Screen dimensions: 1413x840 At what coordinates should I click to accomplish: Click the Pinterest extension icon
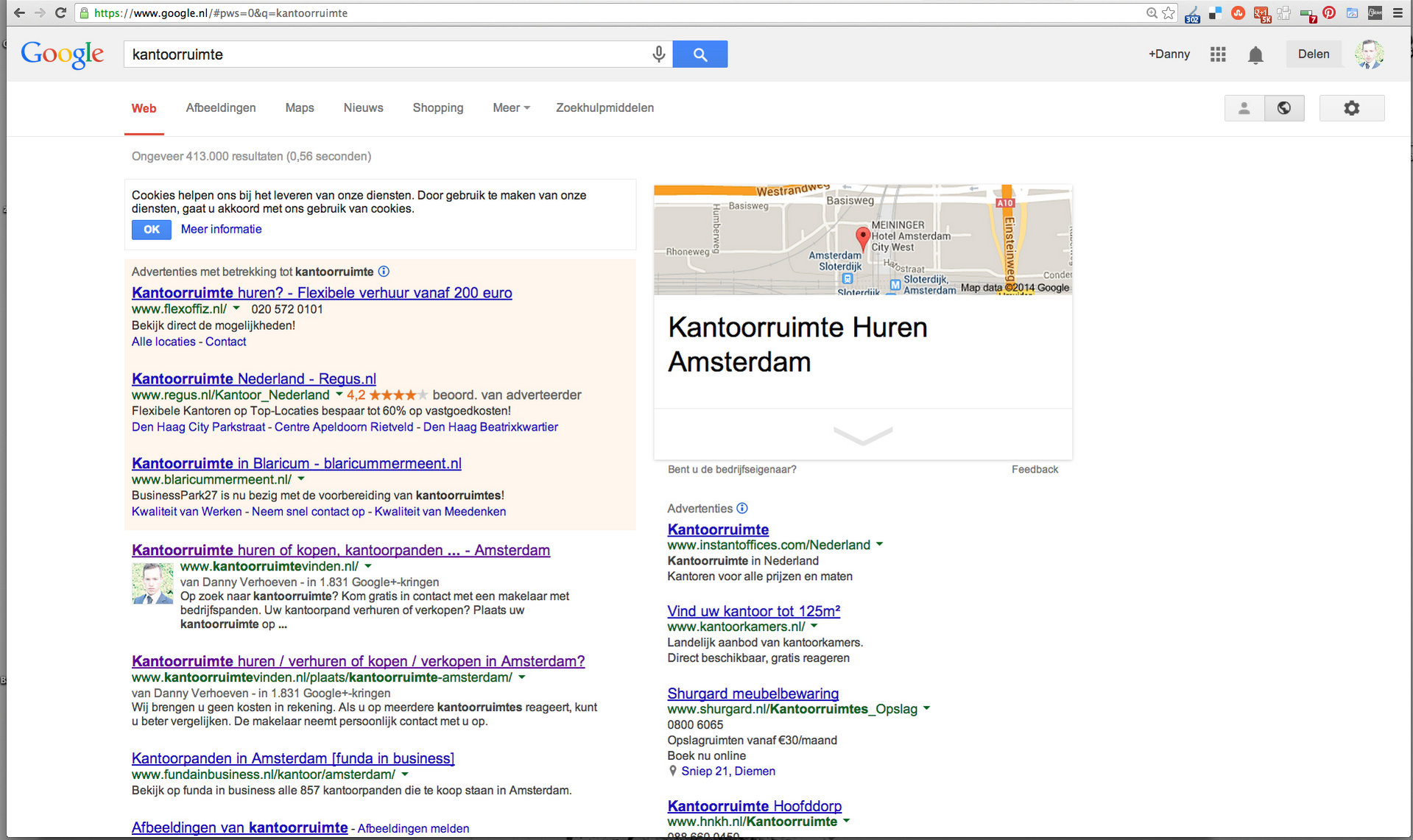[x=1329, y=13]
